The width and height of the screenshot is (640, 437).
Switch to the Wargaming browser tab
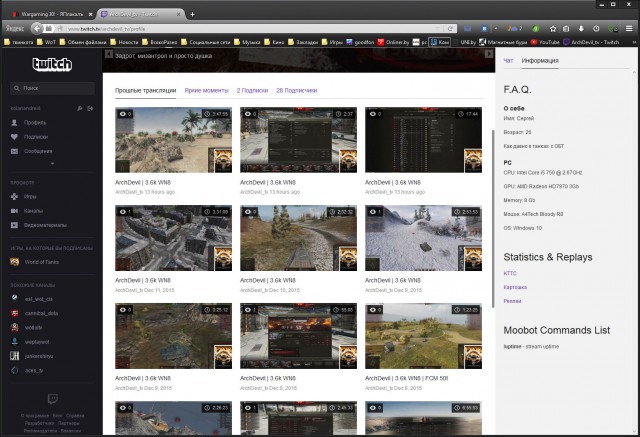pyautogui.click(x=52, y=14)
